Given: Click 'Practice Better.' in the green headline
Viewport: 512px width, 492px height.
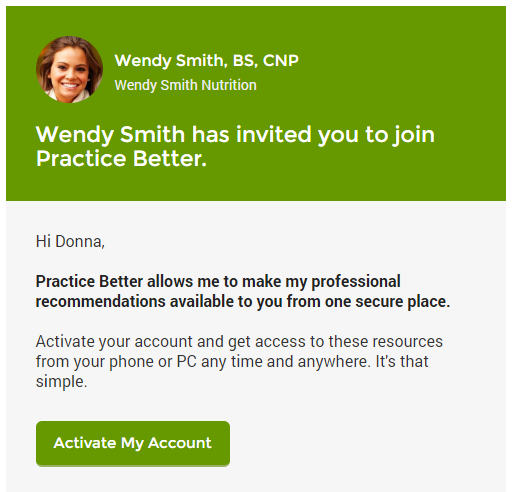Looking at the screenshot, I should [121, 158].
